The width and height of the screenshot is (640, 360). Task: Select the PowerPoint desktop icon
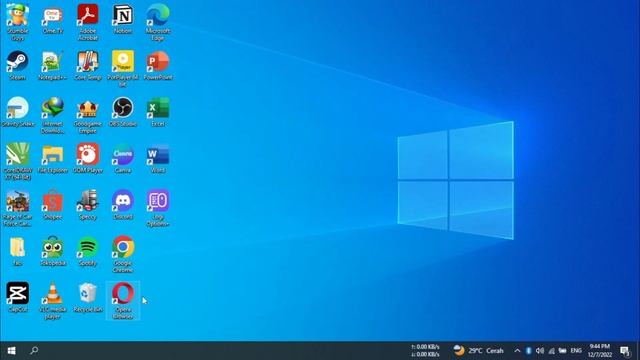pyautogui.click(x=158, y=65)
